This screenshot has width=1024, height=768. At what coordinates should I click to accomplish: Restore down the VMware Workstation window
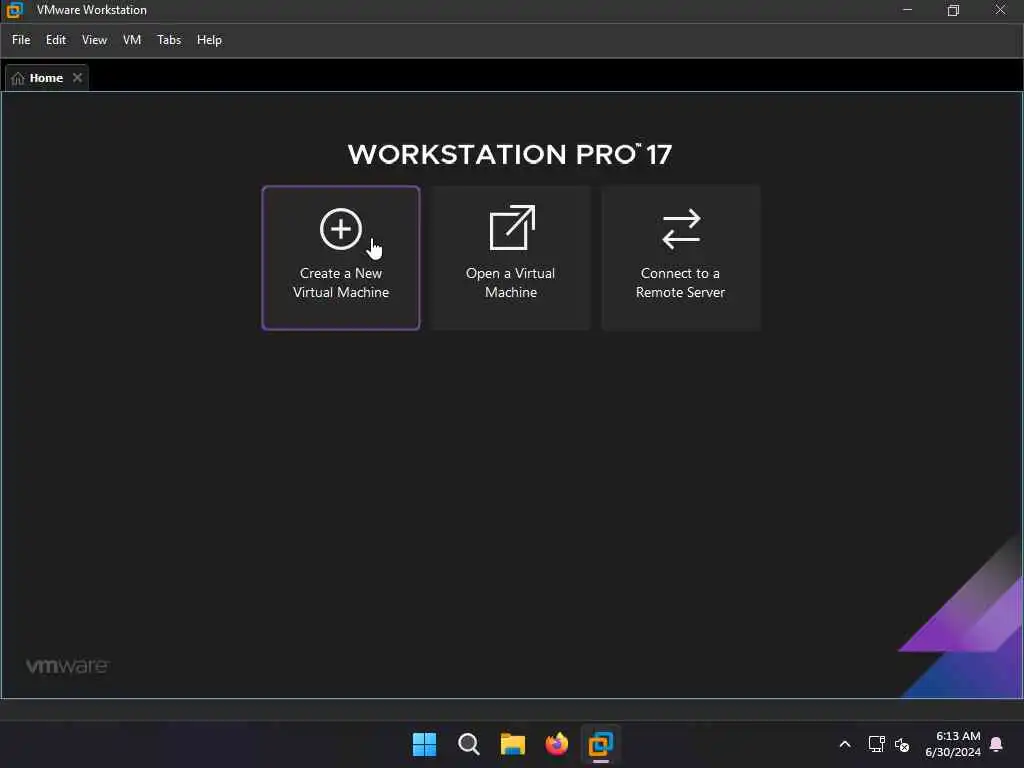tap(953, 10)
